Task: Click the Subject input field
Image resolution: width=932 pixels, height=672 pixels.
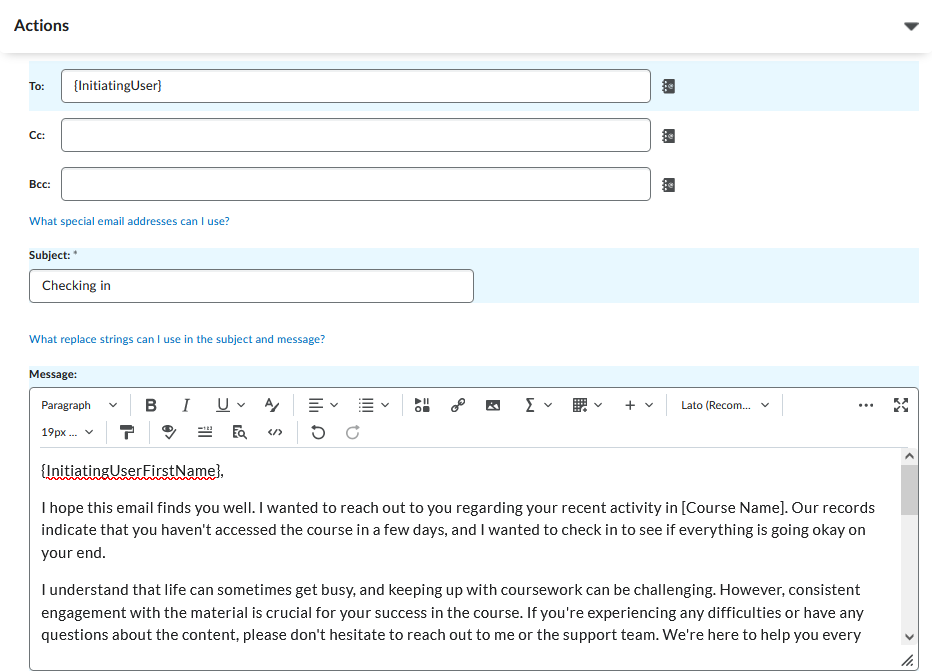Action: (251, 286)
